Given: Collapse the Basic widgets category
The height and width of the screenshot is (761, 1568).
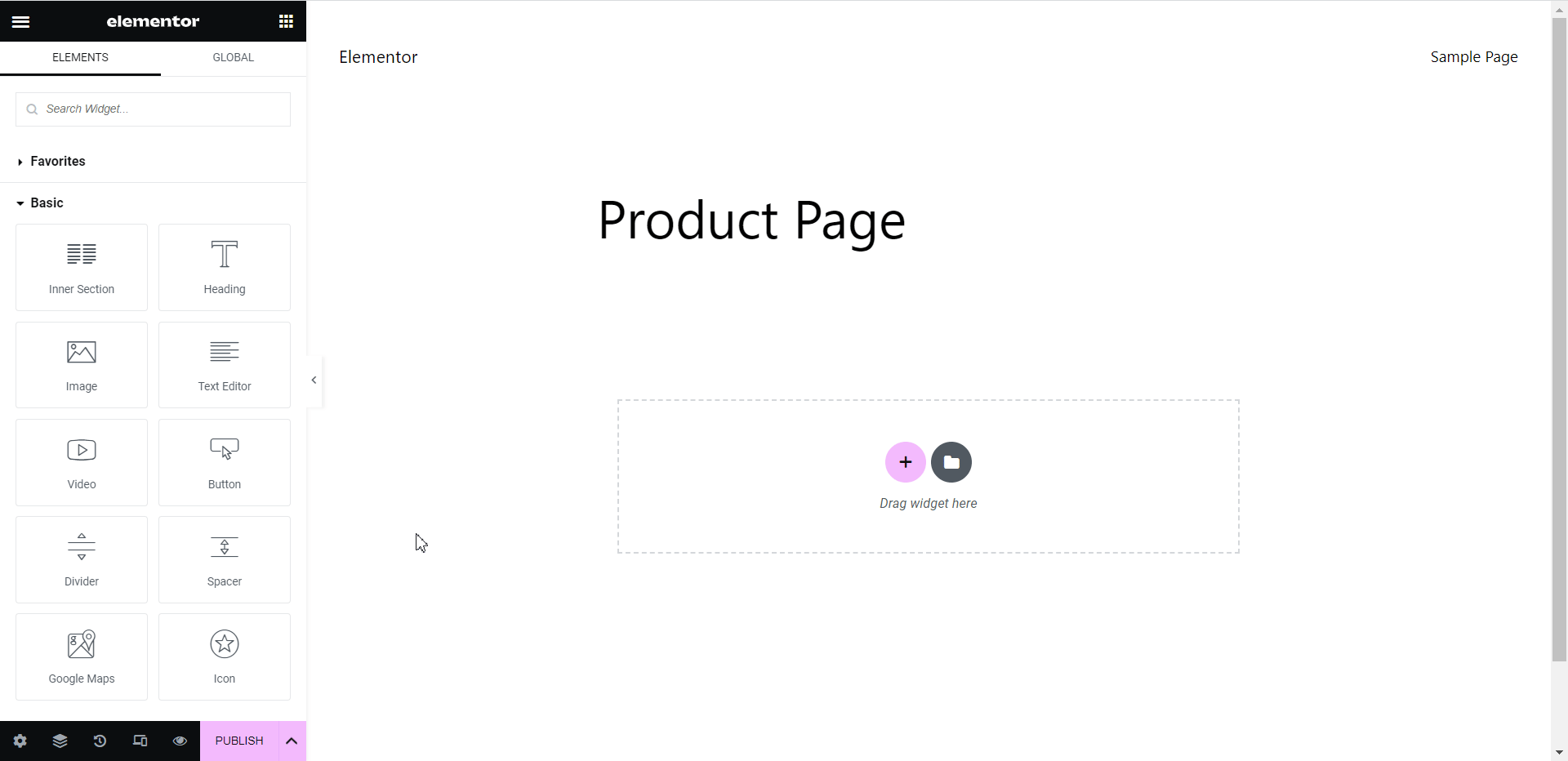Looking at the screenshot, I should (47, 203).
